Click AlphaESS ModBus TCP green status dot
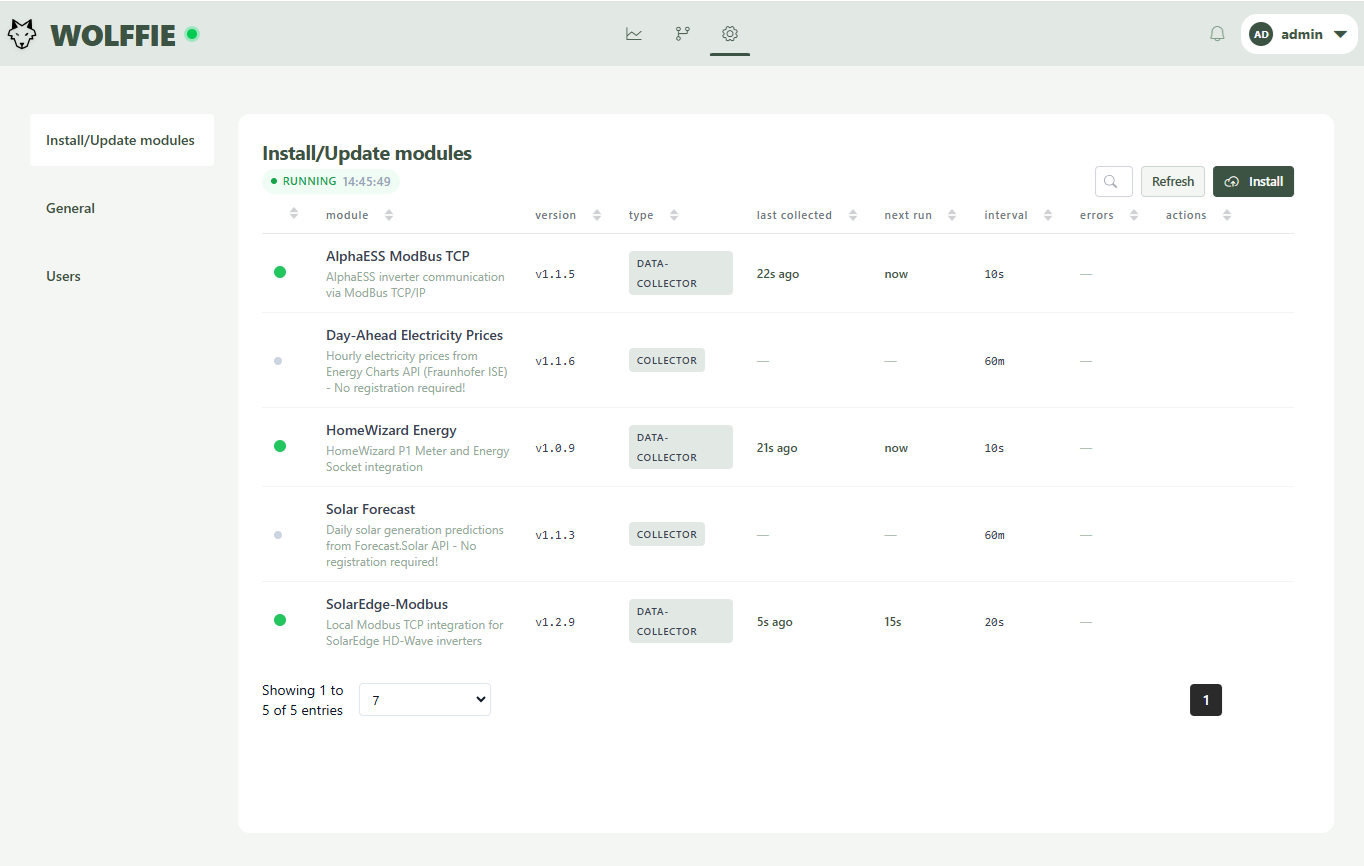1364x866 pixels. pyautogui.click(x=280, y=271)
